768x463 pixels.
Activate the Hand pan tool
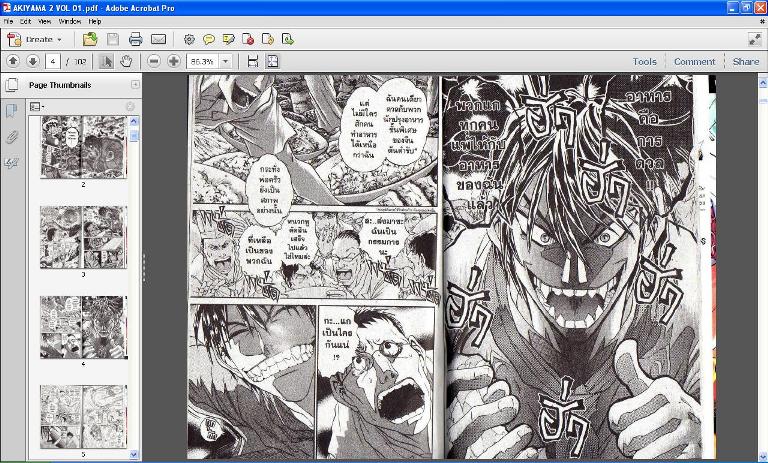126,61
